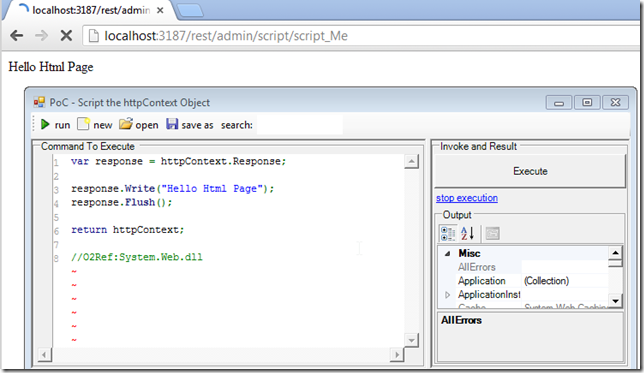This screenshot has height=373, width=644.
Task: Click code line 1 with httpContext.Response
Action: pyautogui.click(x=178, y=161)
